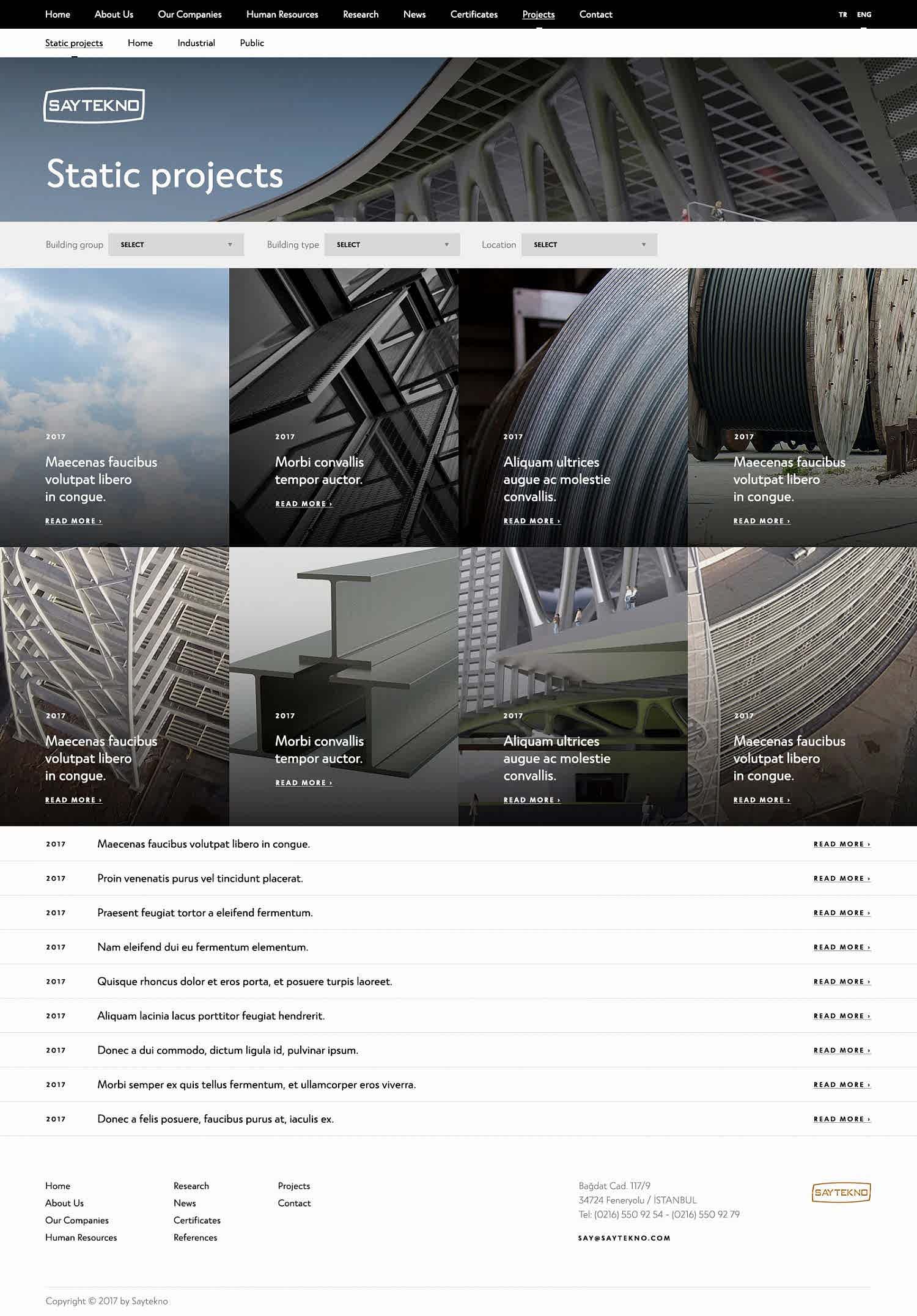Open Projects in the top navigation bar

tap(539, 14)
